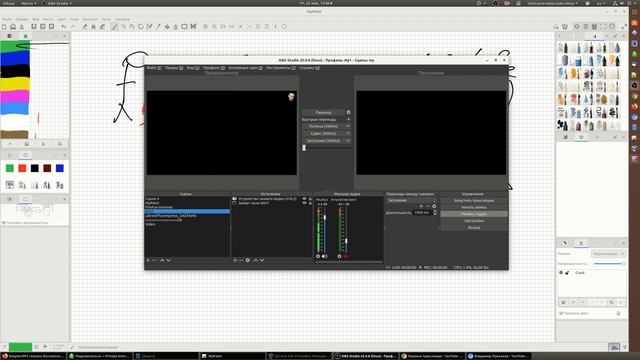Add a new source with plus icon
Viewport: 640px width, 360px height.
click(235, 260)
